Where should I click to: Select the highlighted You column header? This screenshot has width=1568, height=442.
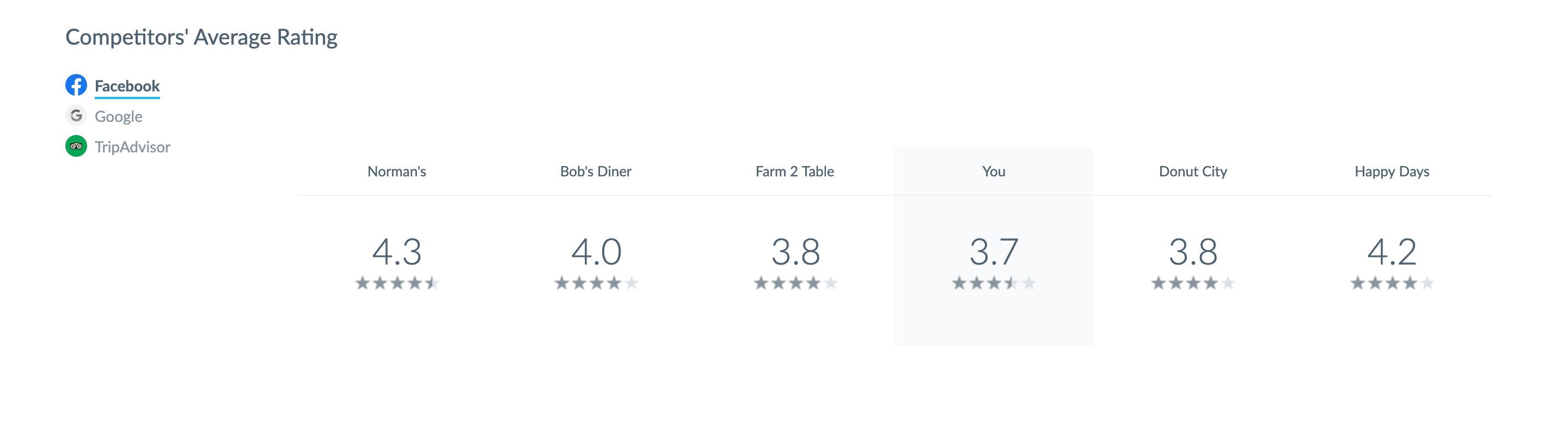click(x=994, y=171)
